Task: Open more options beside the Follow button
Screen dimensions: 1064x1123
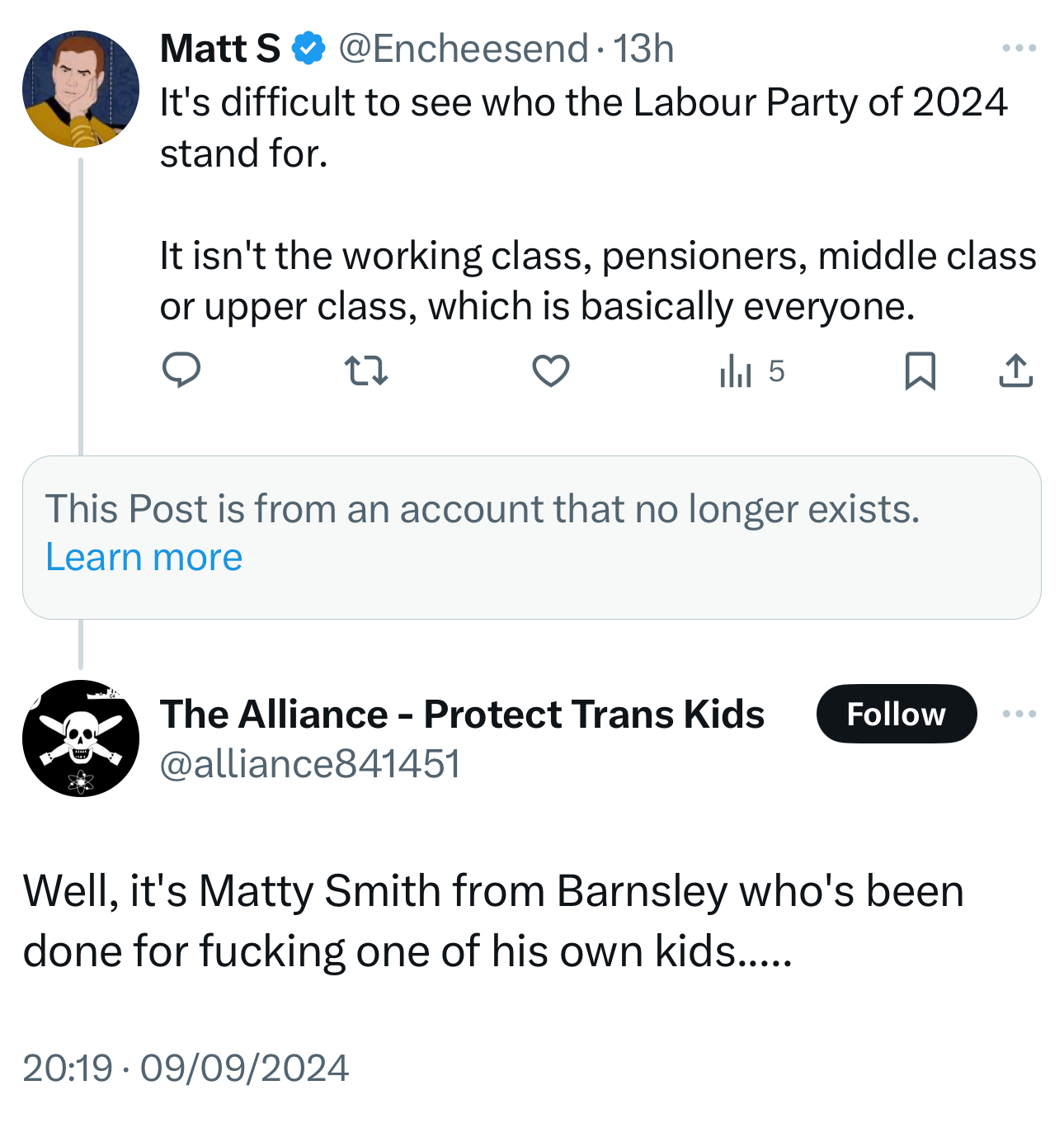Action: point(1019,714)
